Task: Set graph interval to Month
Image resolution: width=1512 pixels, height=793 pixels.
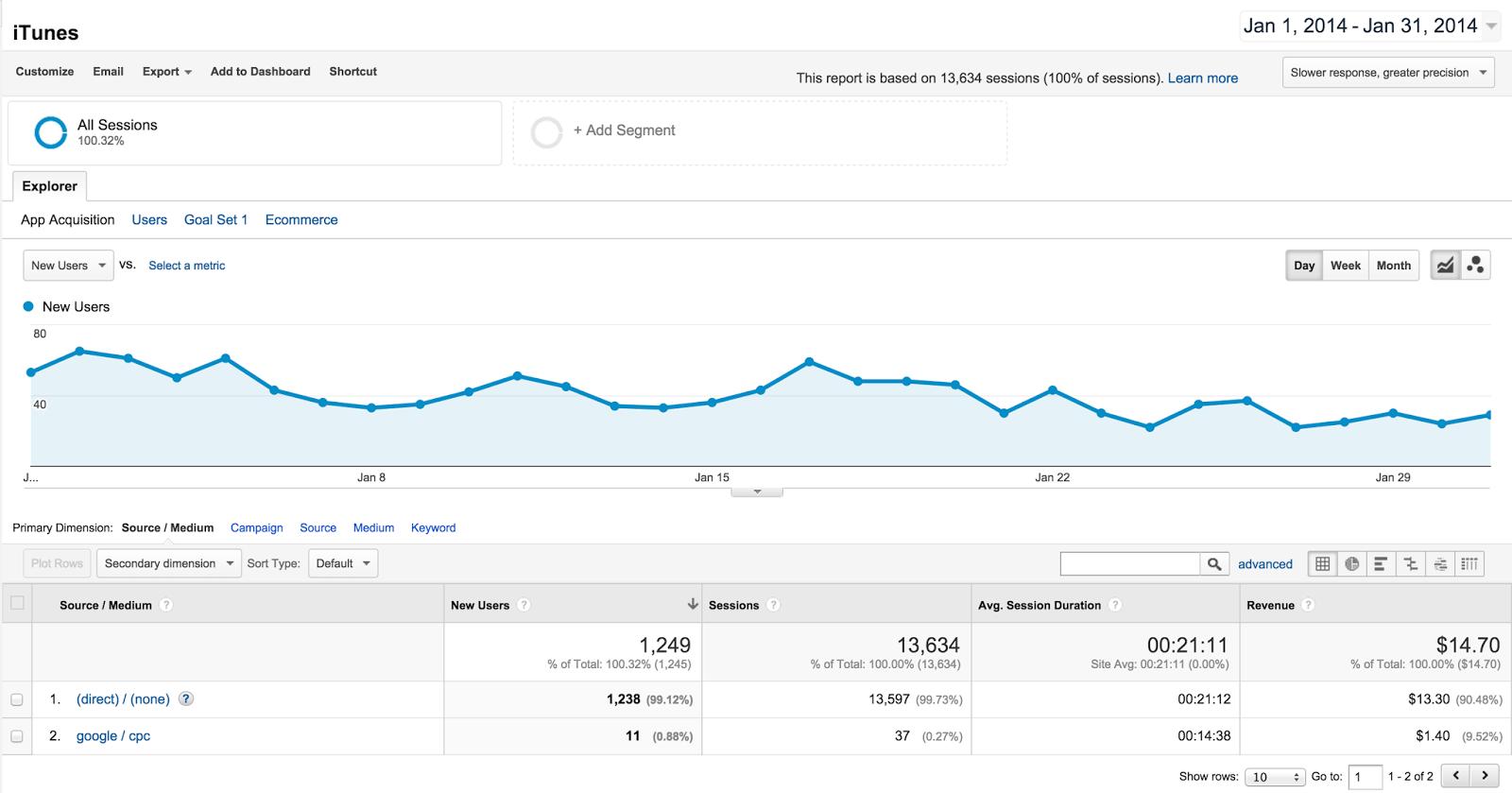Action: click(1393, 266)
